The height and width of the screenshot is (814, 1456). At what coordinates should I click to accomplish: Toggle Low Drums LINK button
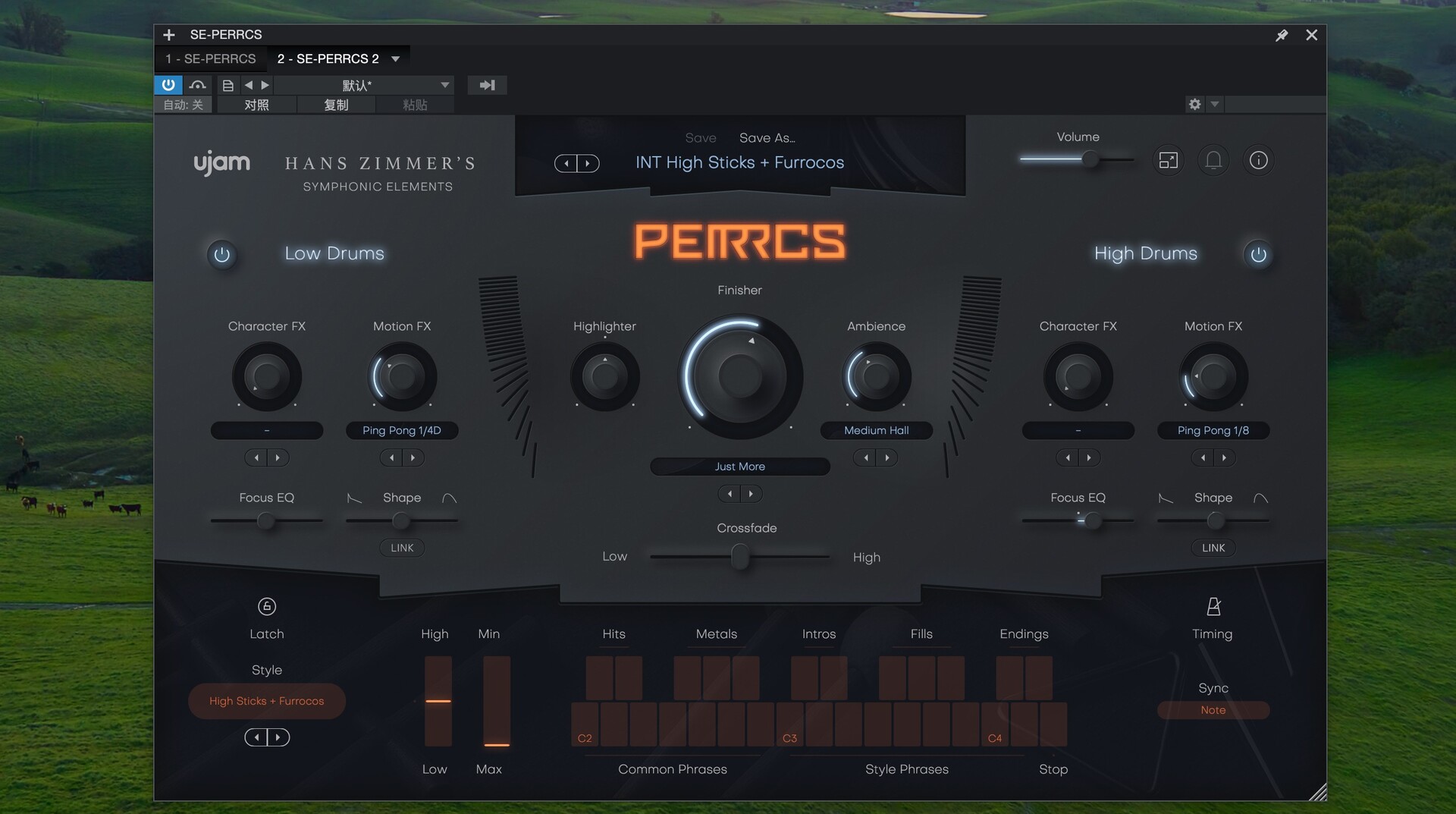(402, 548)
